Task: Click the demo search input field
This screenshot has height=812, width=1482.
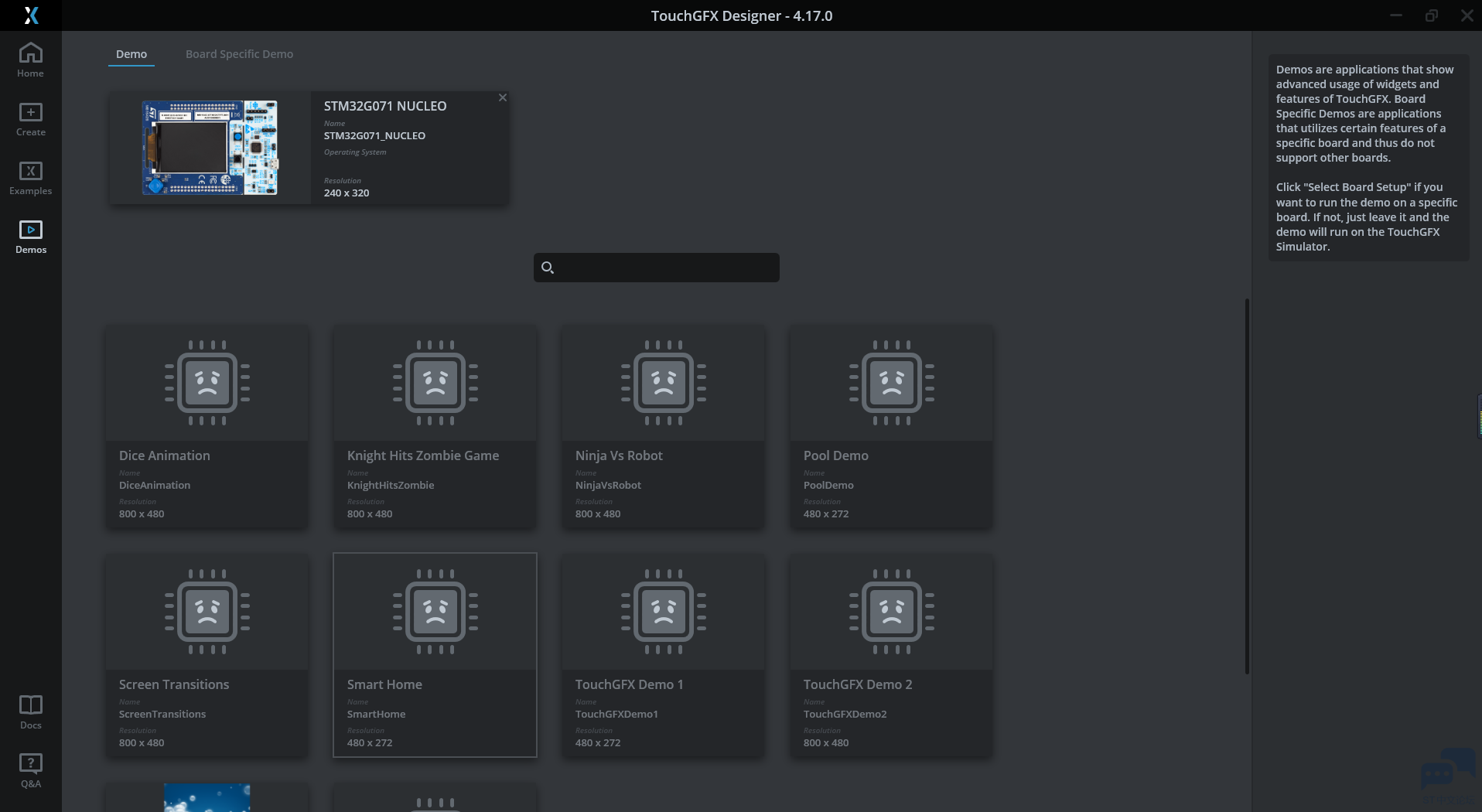Action: pos(657,268)
